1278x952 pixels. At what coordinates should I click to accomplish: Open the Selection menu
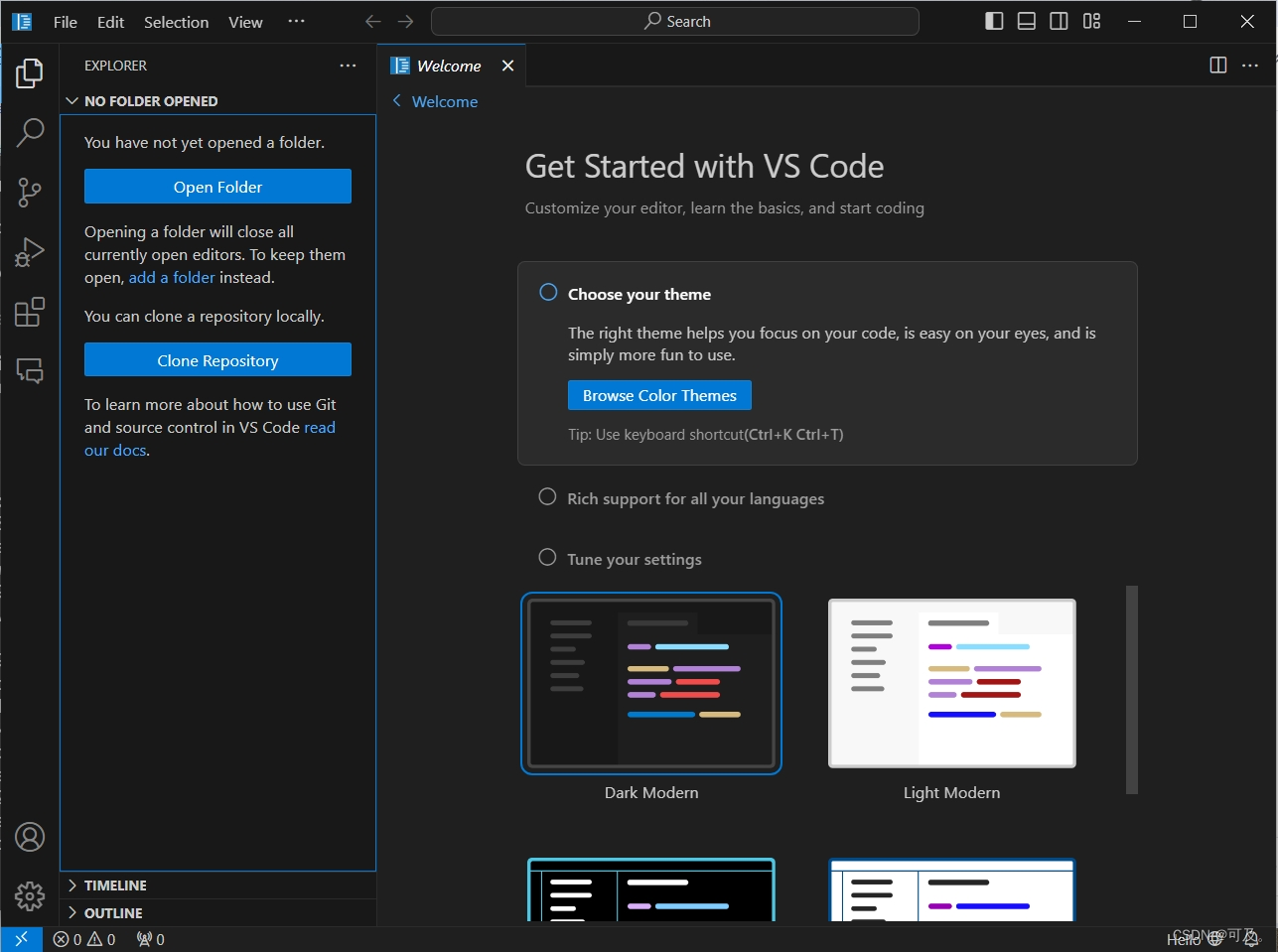(177, 22)
